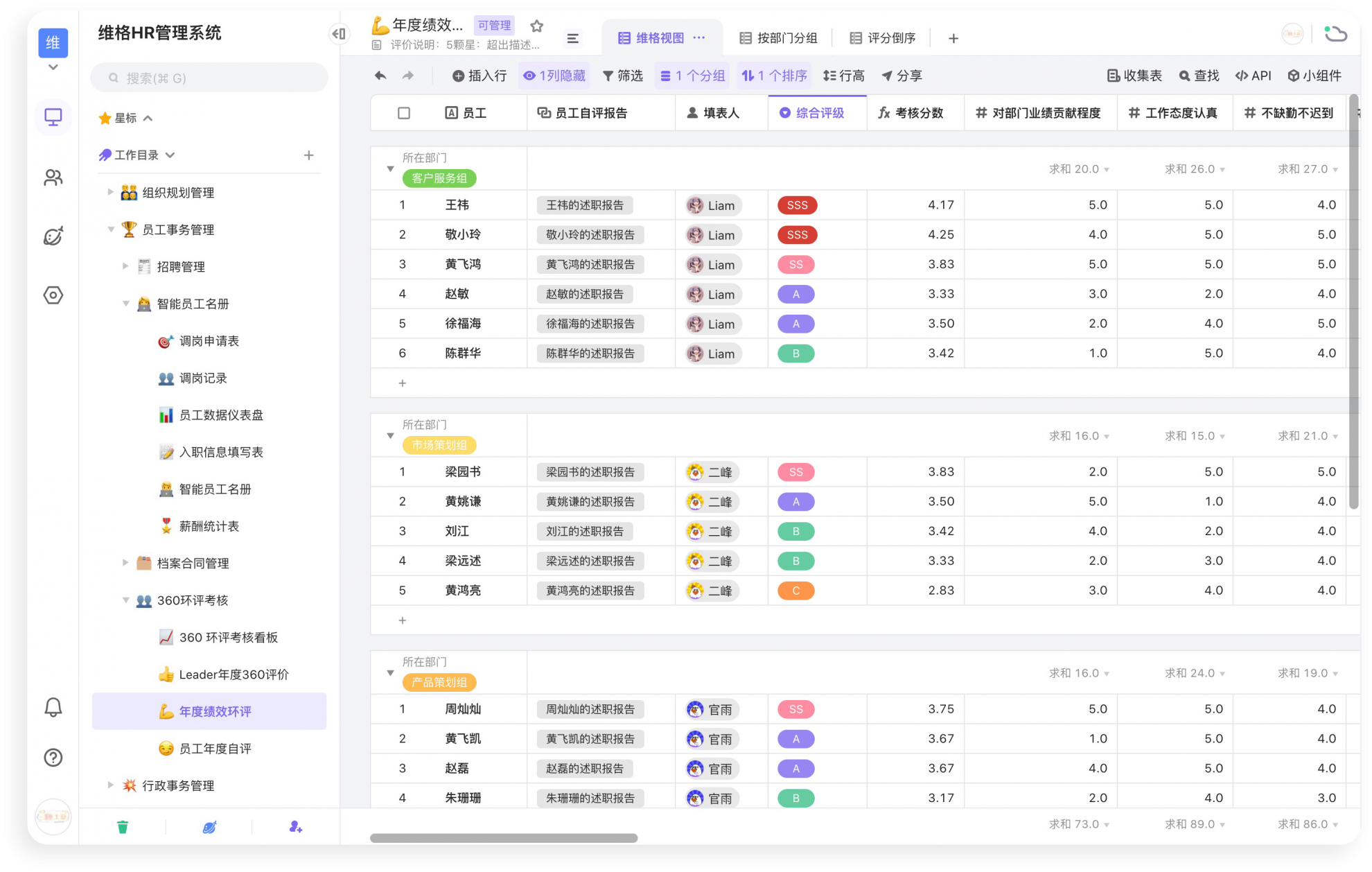Expand 组织规划管理 folder

pyautogui.click(x=110, y=192)
